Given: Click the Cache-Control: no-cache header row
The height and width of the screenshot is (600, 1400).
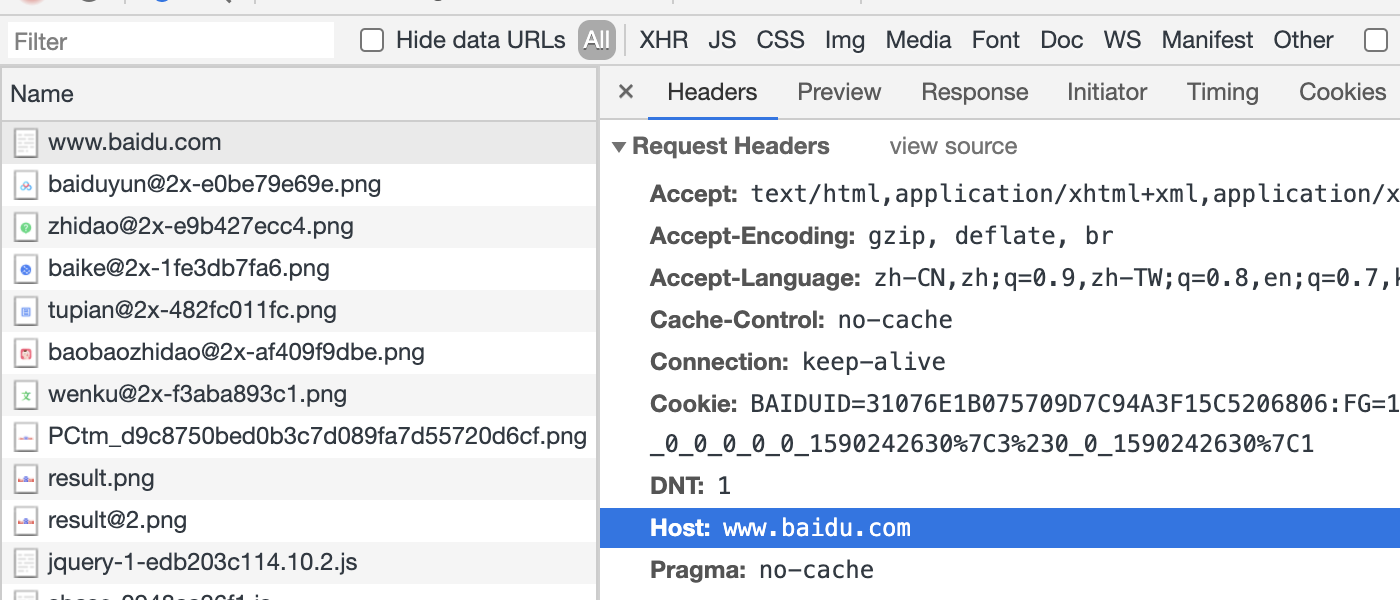Looking at the screenshot, I should tap(1000, 320).
